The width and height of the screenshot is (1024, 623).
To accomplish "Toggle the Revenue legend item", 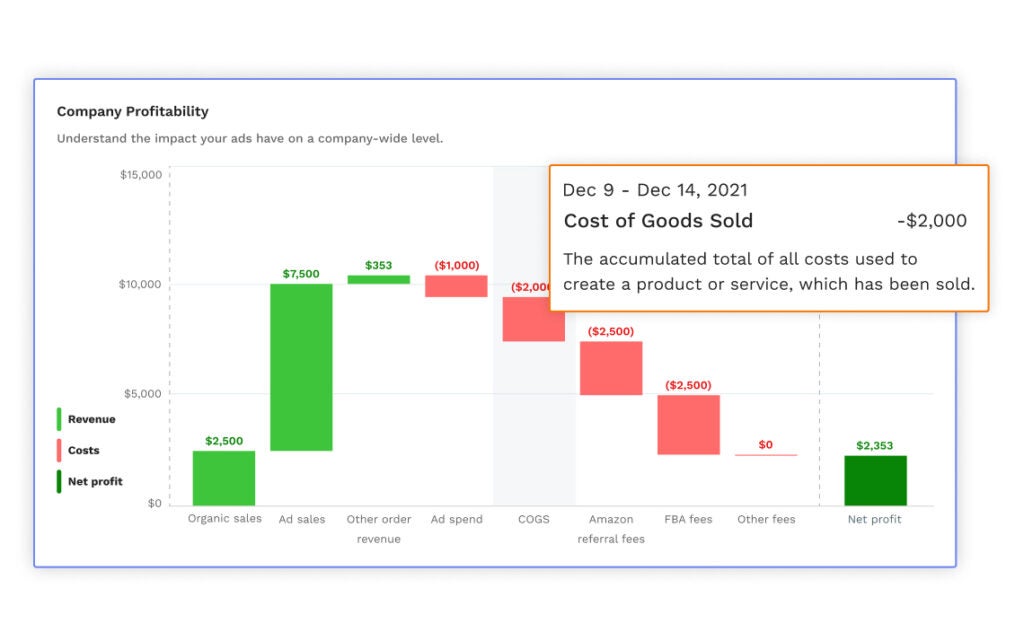I will click(86, 419).
